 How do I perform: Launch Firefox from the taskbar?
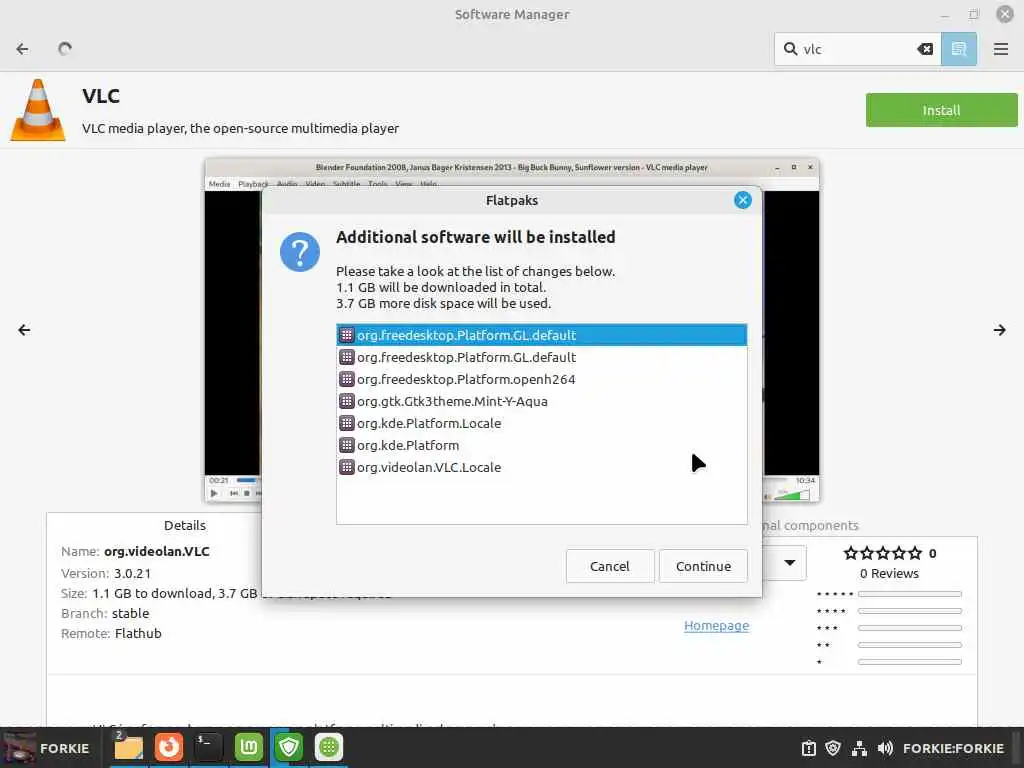tap(168, 747)
